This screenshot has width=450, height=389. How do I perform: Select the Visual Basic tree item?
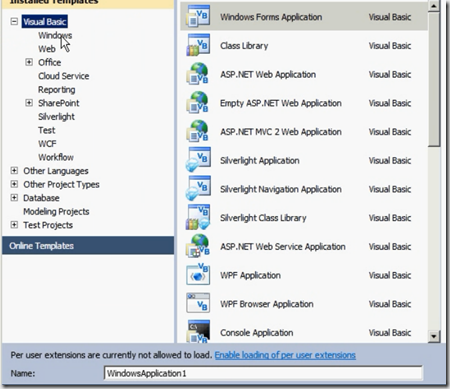click(45, 22)
